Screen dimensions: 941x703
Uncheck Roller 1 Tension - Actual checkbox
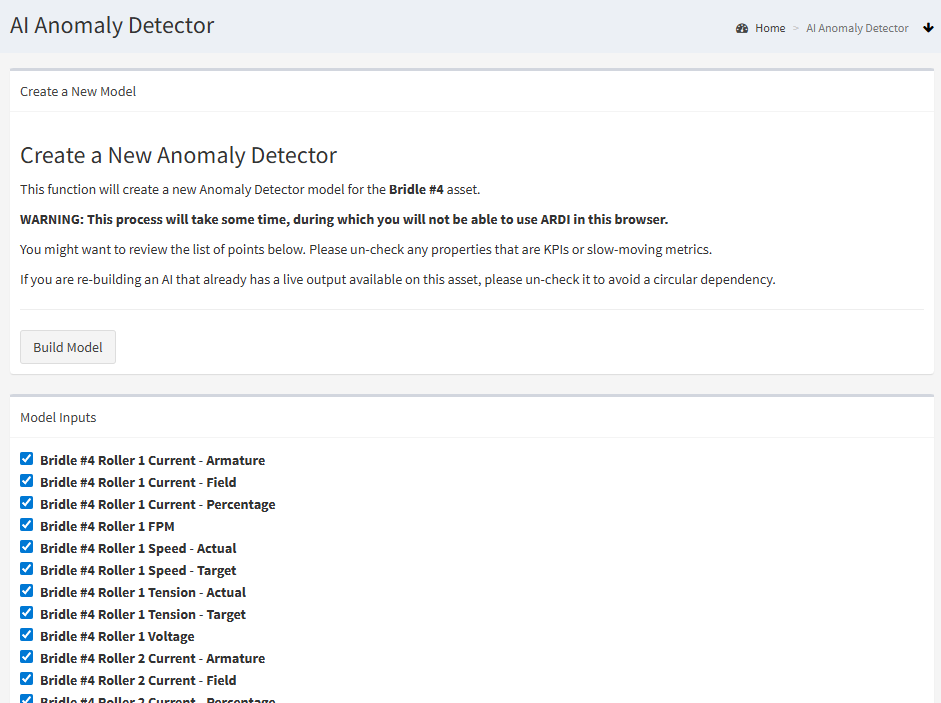click(27, 591)
